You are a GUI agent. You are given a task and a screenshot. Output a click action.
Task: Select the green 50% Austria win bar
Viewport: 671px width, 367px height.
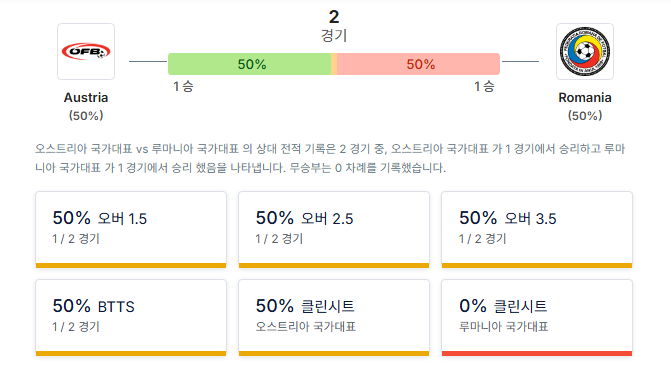pos(249,64)
